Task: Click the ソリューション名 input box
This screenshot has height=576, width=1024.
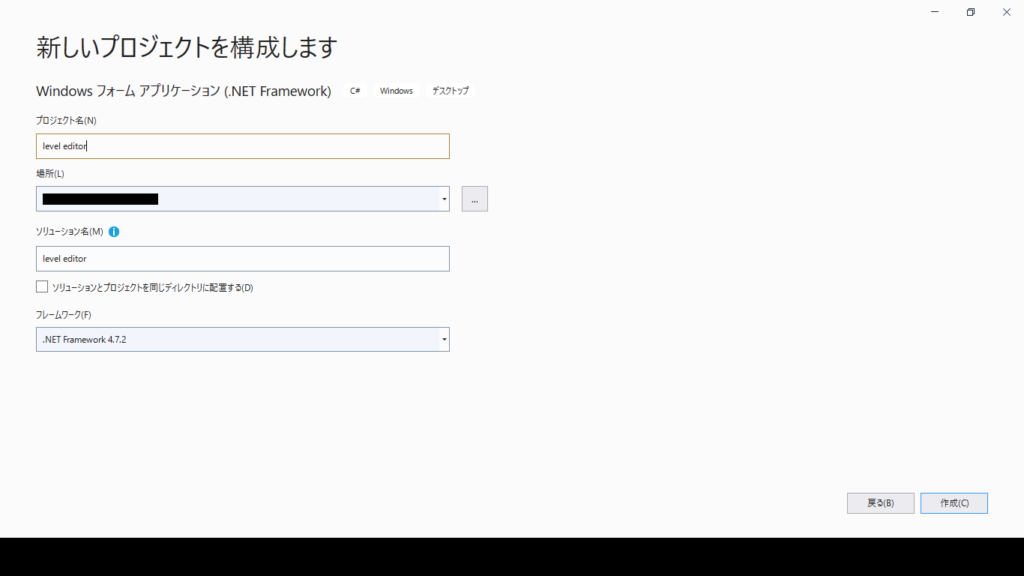Action: [242, 258]
